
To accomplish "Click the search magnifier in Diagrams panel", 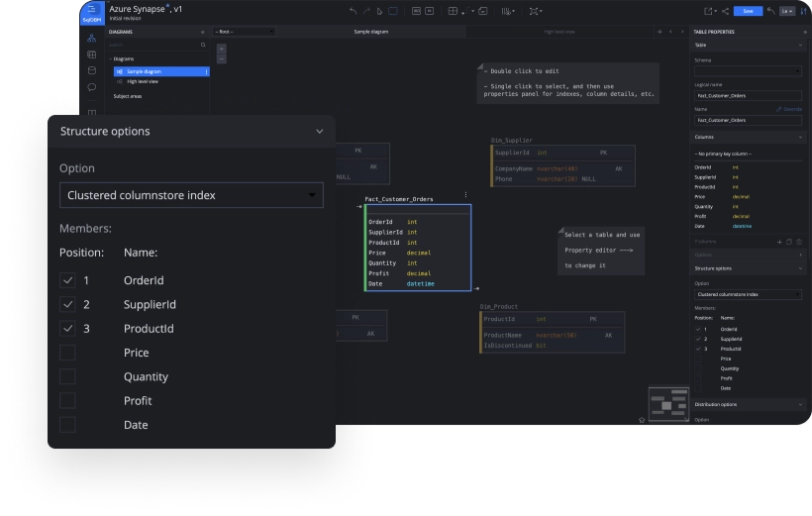I will point(203,45).
